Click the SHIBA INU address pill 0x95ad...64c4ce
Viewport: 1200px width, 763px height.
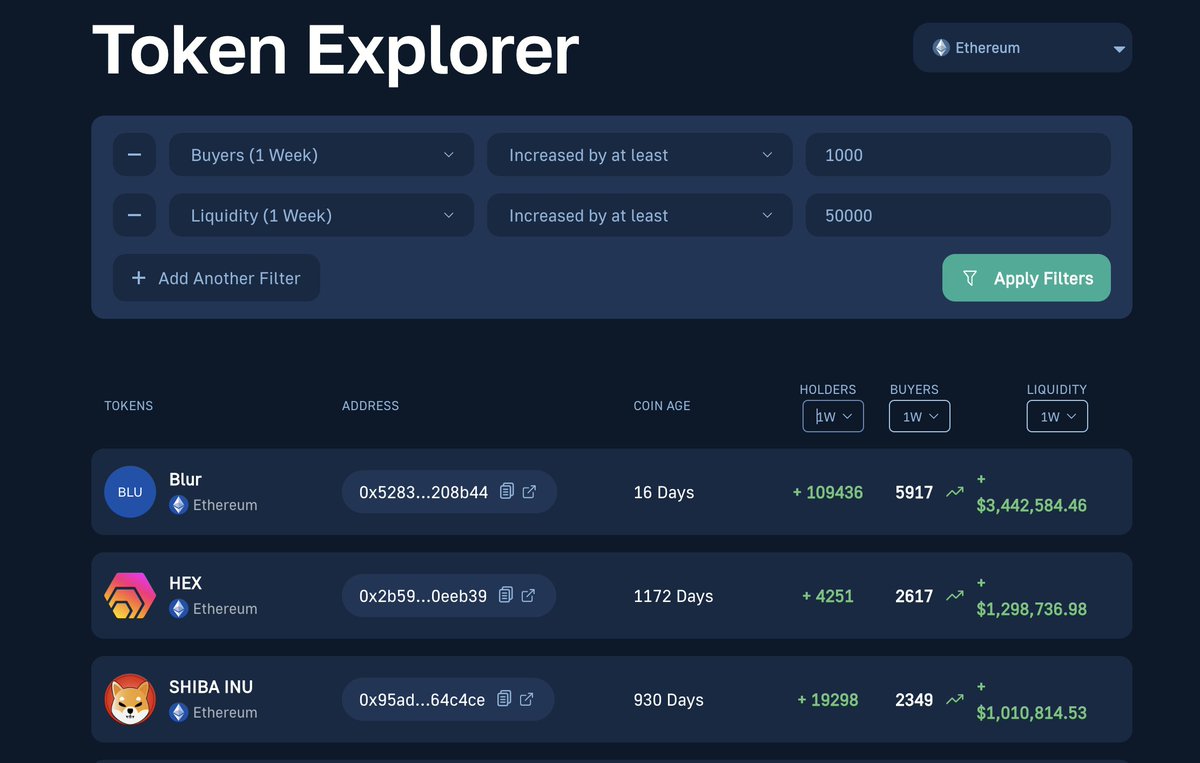447,700
